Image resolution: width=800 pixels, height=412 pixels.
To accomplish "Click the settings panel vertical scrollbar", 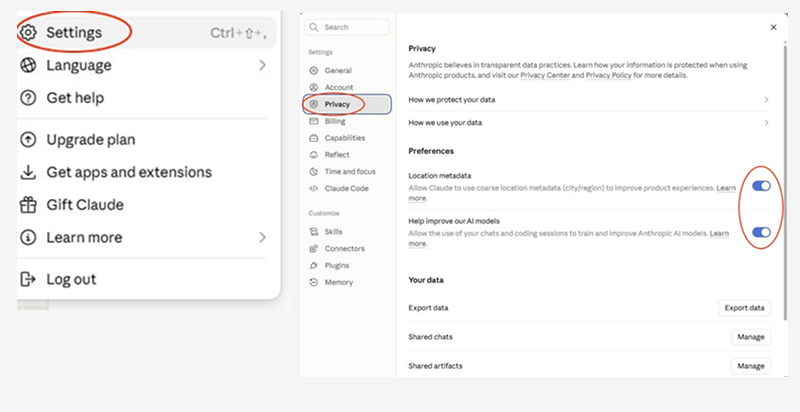I will tap(786, 181).
